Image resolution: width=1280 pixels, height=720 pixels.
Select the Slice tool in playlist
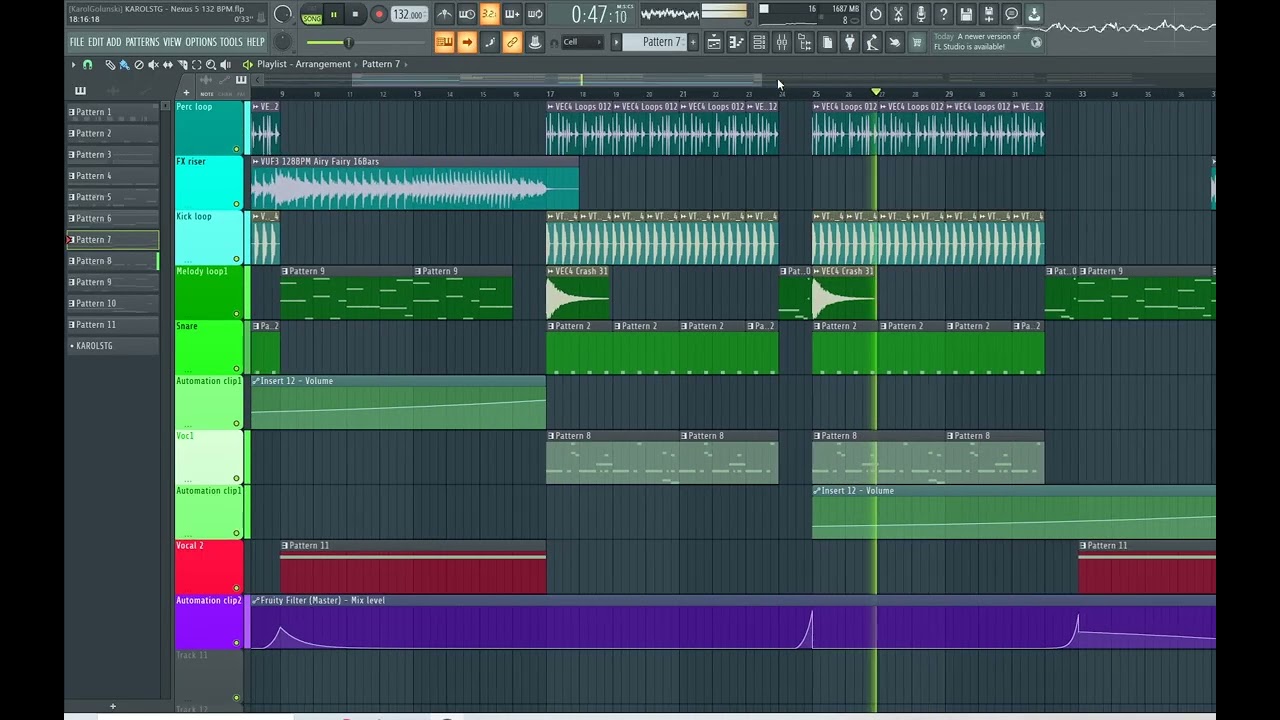[182, 65]
